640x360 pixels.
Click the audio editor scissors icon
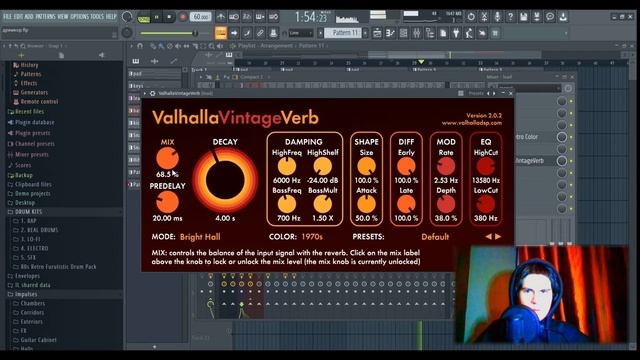coord(484,17)
